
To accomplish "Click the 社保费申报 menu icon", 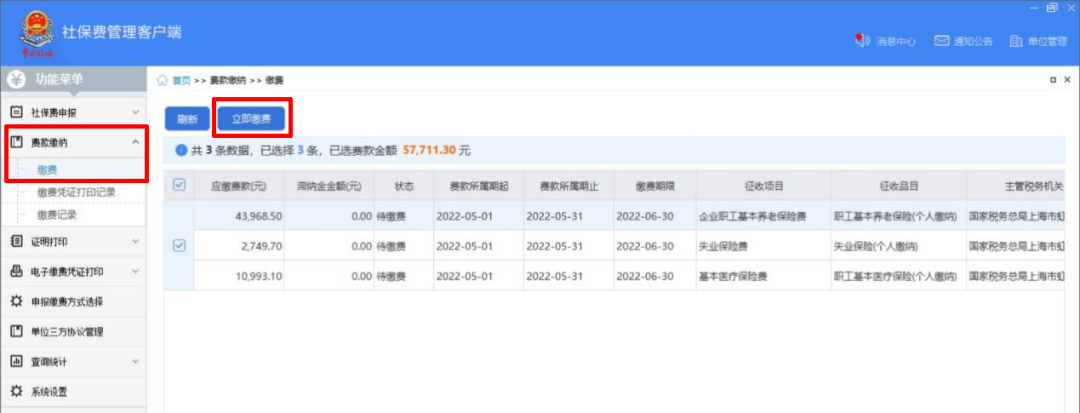I will point(17,112).
